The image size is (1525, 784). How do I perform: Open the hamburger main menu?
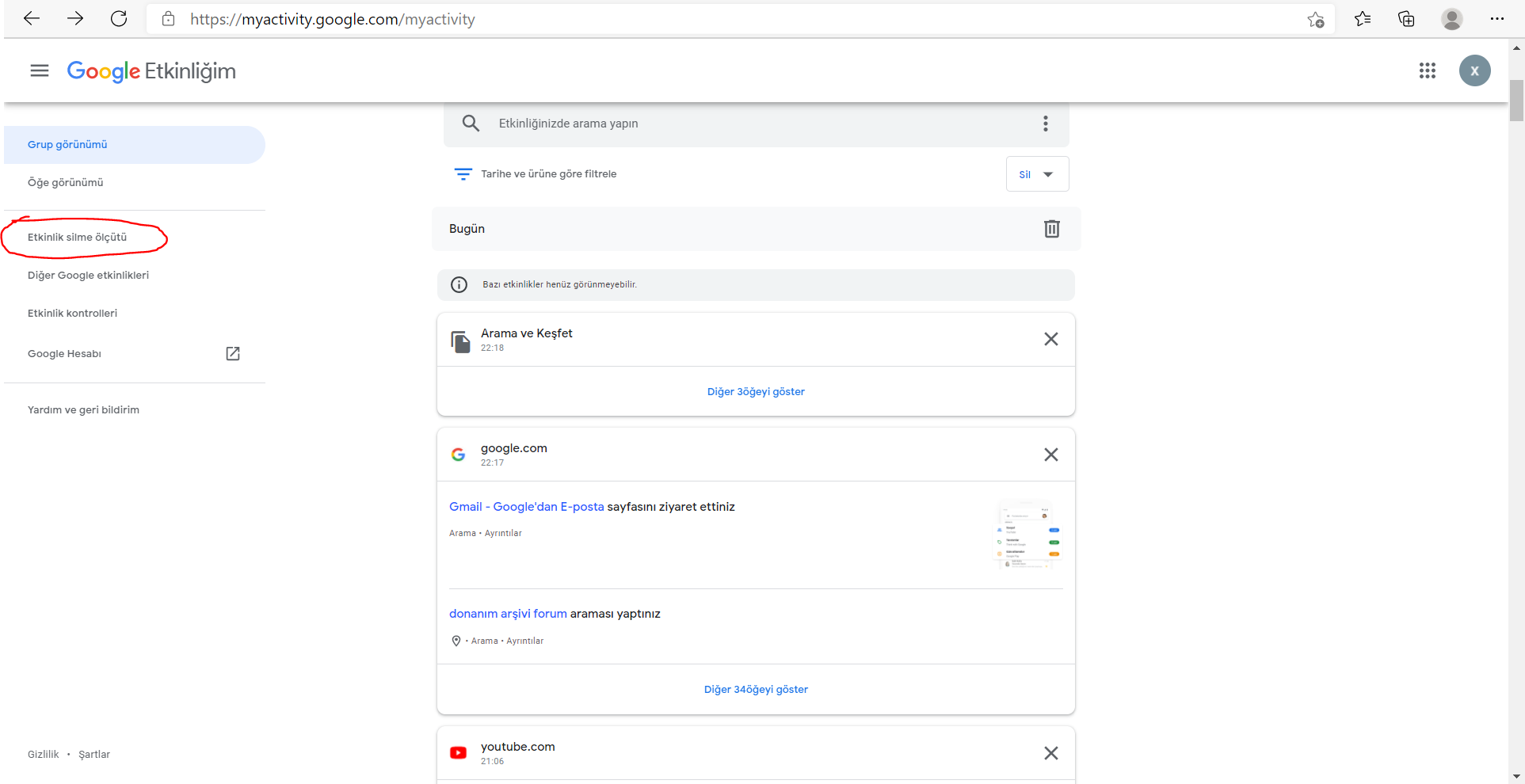[x=40, y=71]
